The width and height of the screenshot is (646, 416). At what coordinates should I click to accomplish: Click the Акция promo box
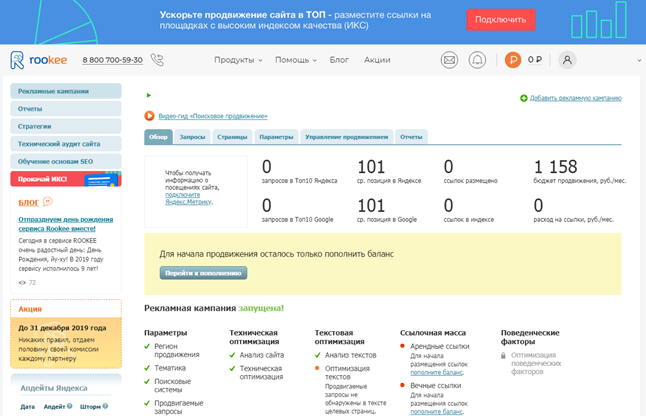tap(66, 334)
